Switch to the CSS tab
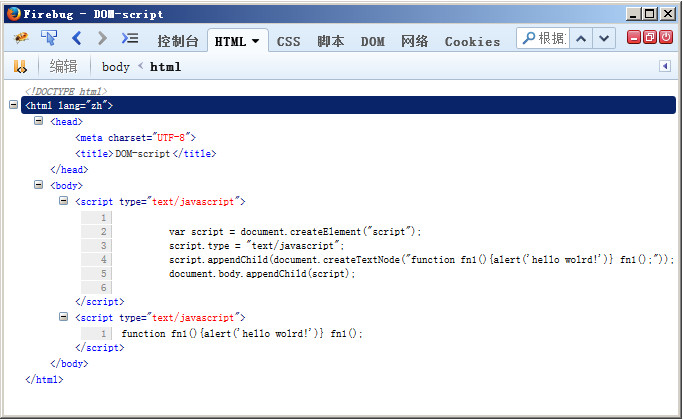Viewport: 683px width, 420px height. [x=288, y=41]
